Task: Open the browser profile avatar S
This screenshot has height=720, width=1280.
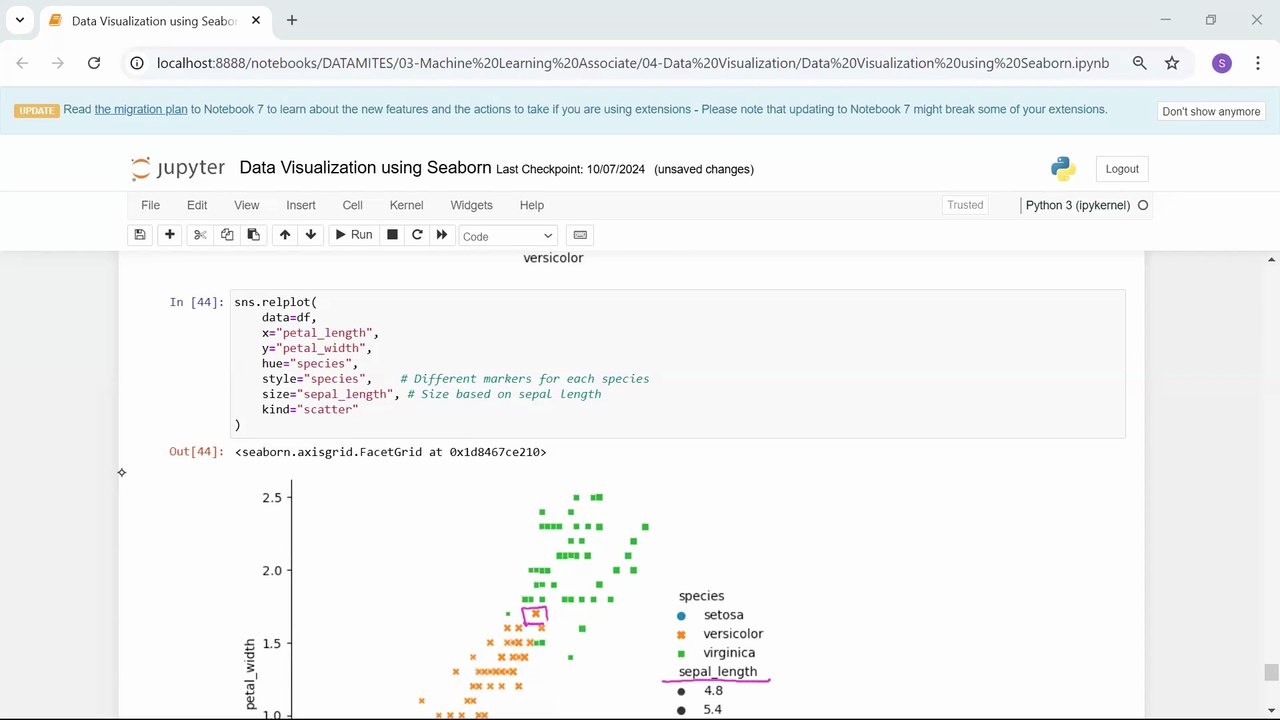Action: point(1221,63)
